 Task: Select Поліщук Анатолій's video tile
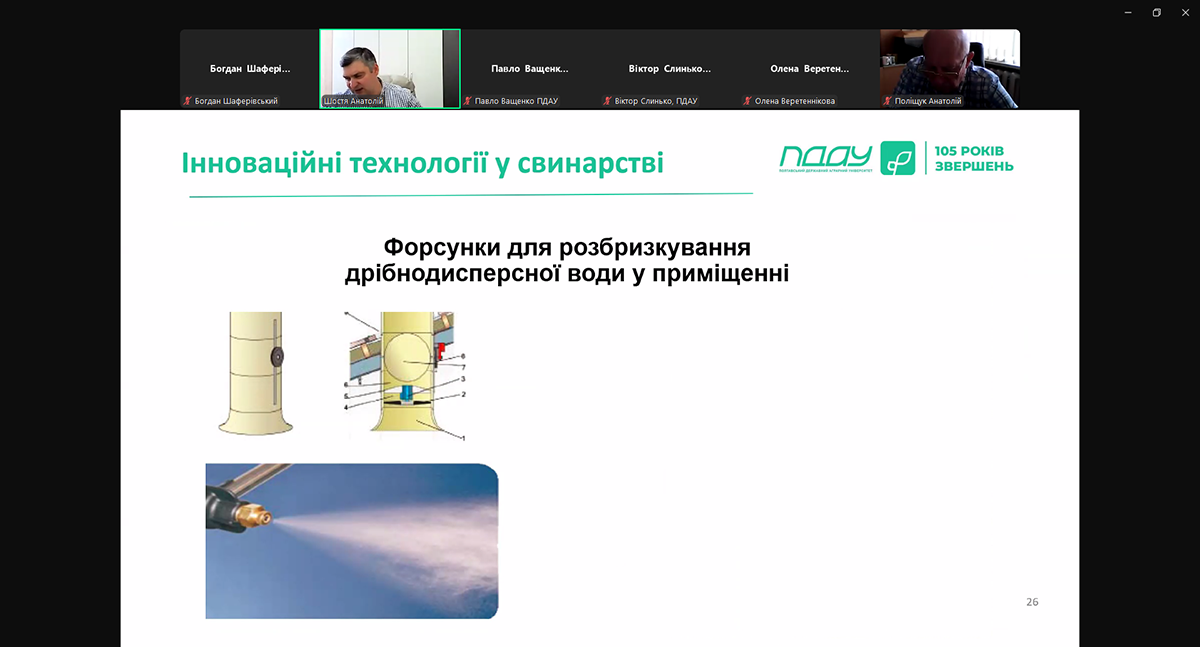(x=950, y=62)
